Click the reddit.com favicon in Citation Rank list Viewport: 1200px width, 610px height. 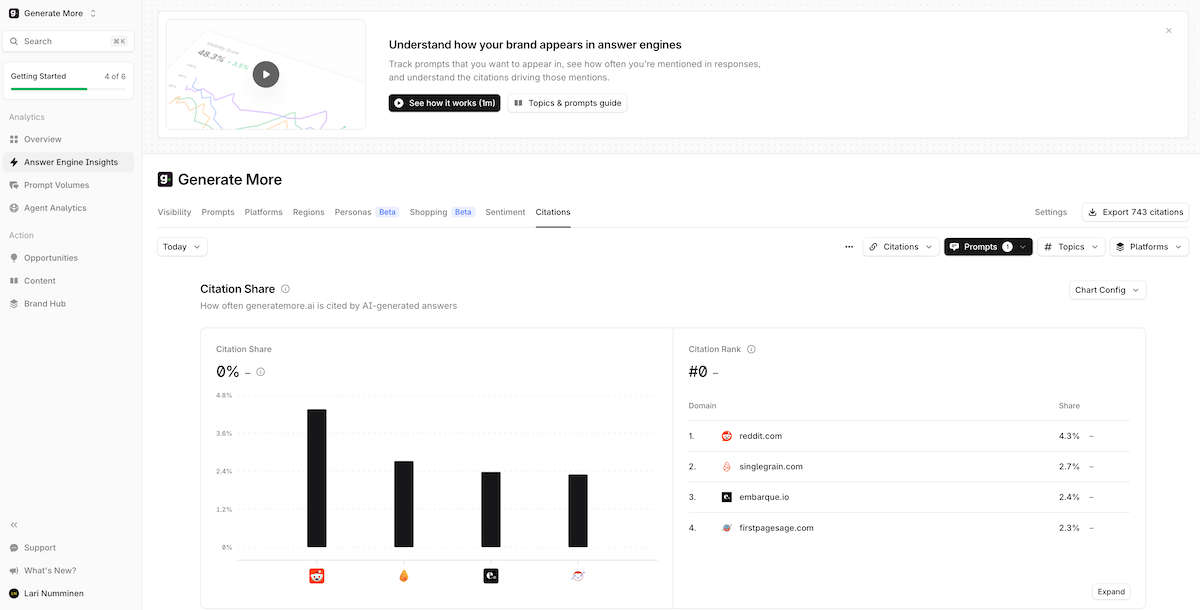(726, 436)
